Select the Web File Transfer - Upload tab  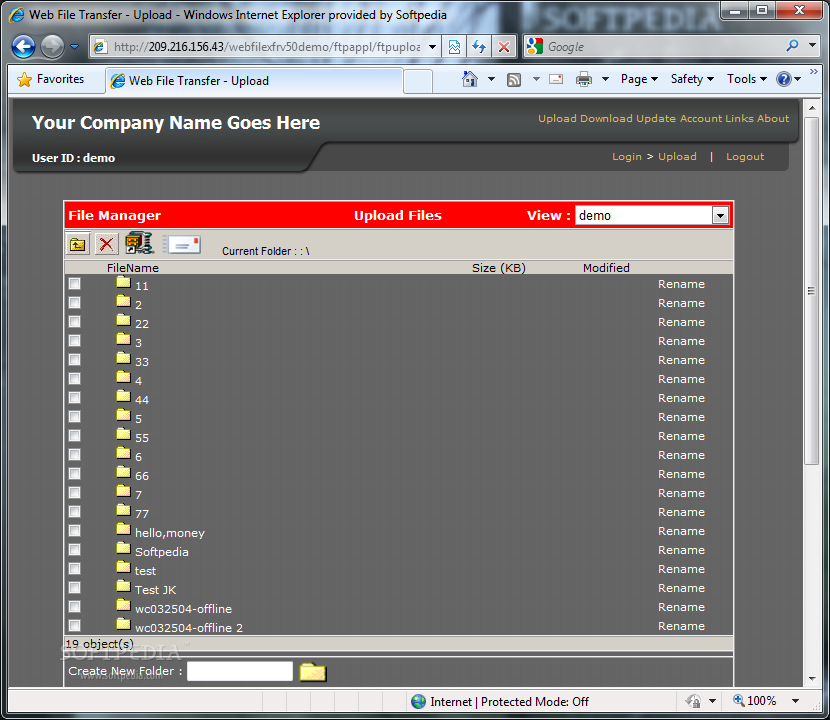[254, 80]
